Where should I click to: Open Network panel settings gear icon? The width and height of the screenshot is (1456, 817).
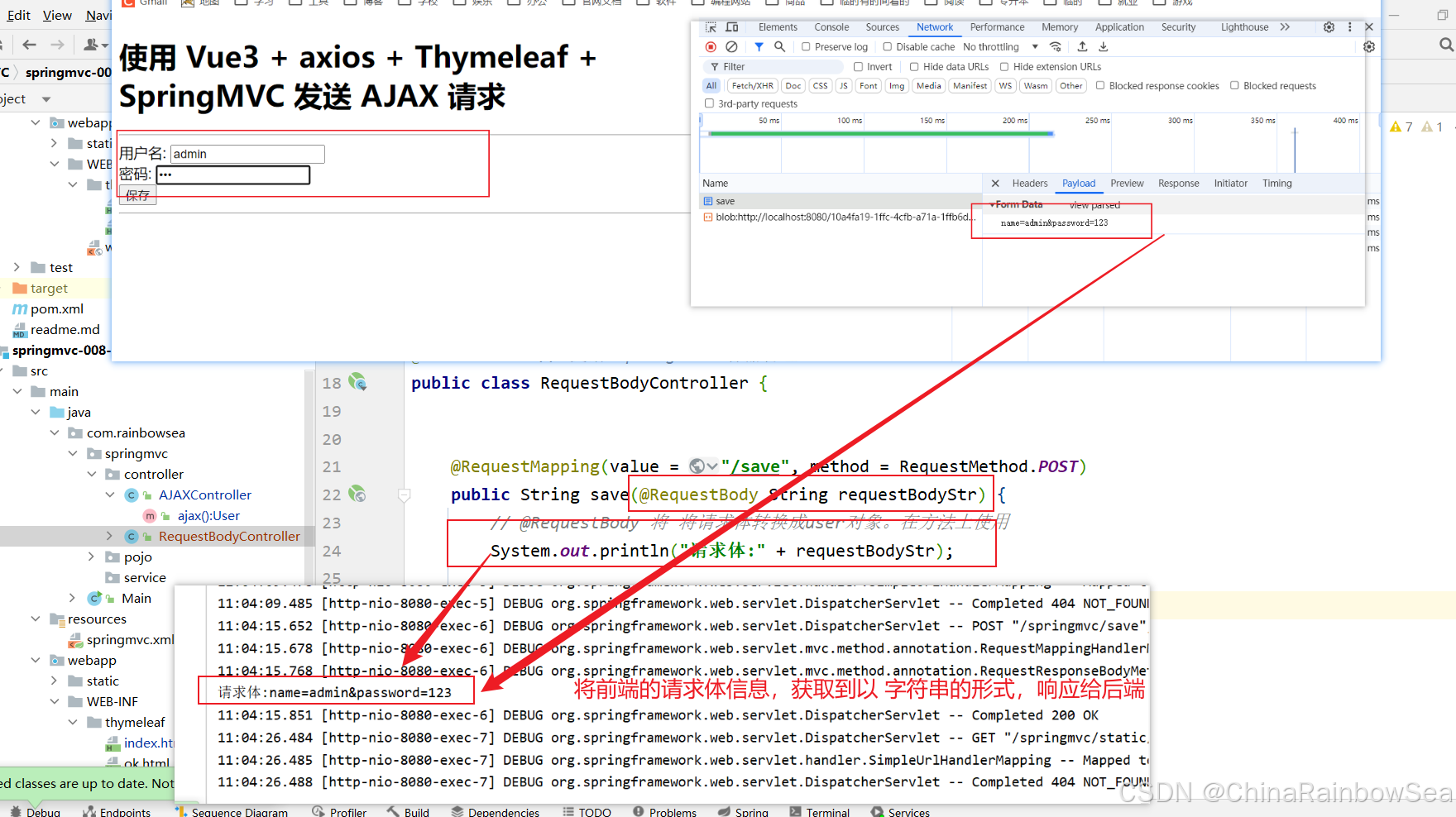coord(1369,47)
